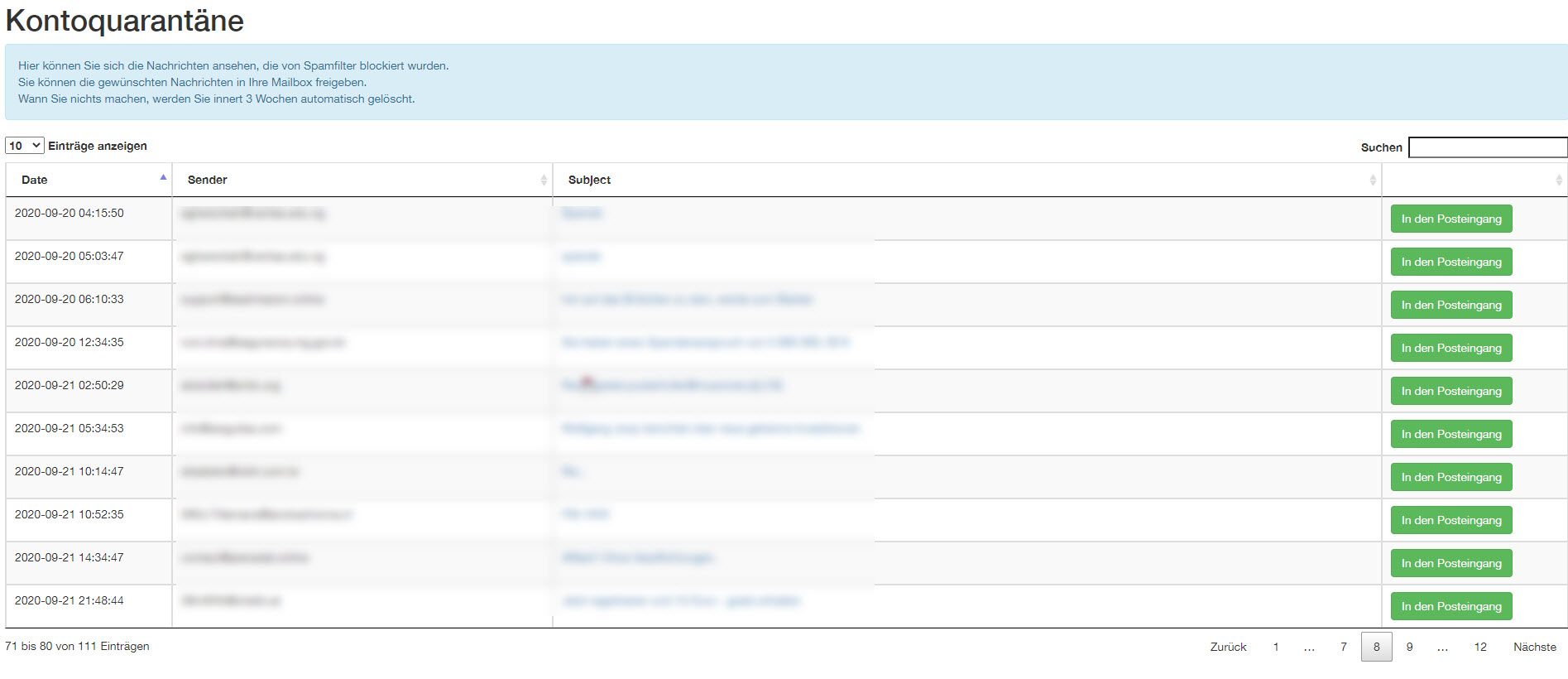Deliver the 2020-09-21 02:50:29 message to inbox
The height and width of the screenshot is (679, 1568).
coord(1451,392)
